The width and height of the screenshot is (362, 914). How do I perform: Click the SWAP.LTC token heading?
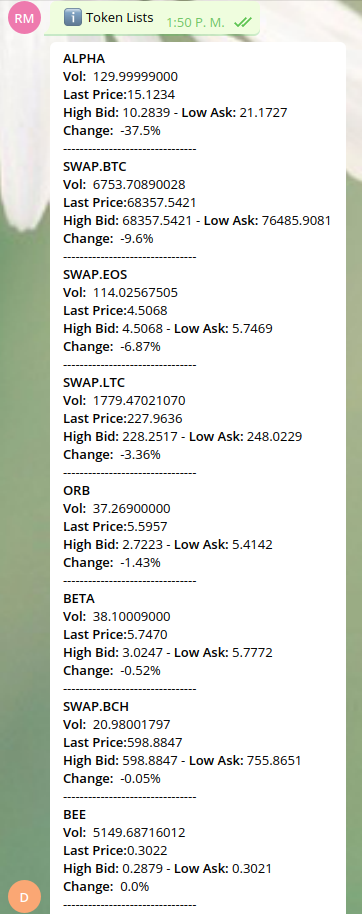[94, 382]
